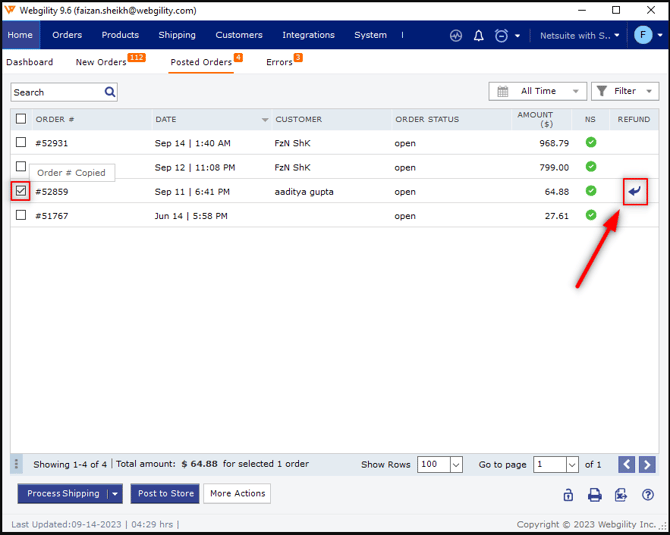This screenshot has height=535, width=670.
Task: Click the search magnifier icon
Action: pos(110,92)
